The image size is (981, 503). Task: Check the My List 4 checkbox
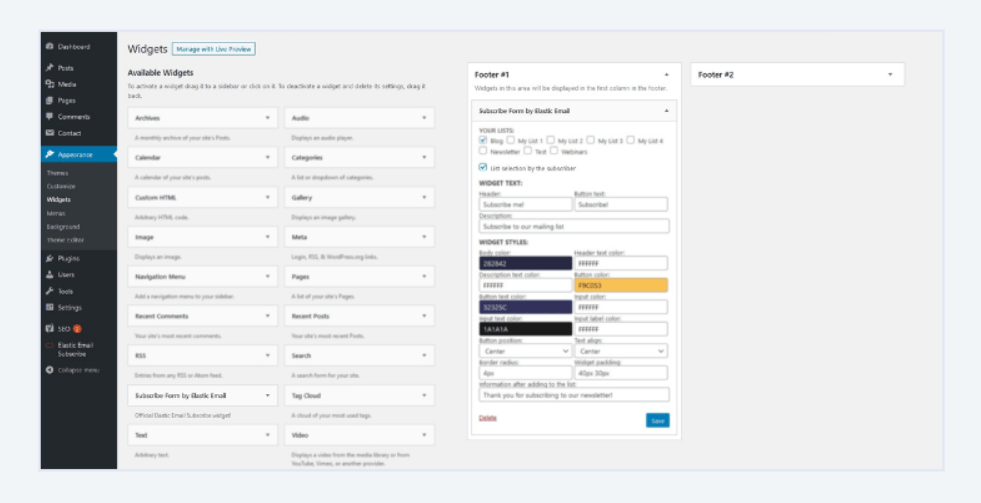[631, 140]
